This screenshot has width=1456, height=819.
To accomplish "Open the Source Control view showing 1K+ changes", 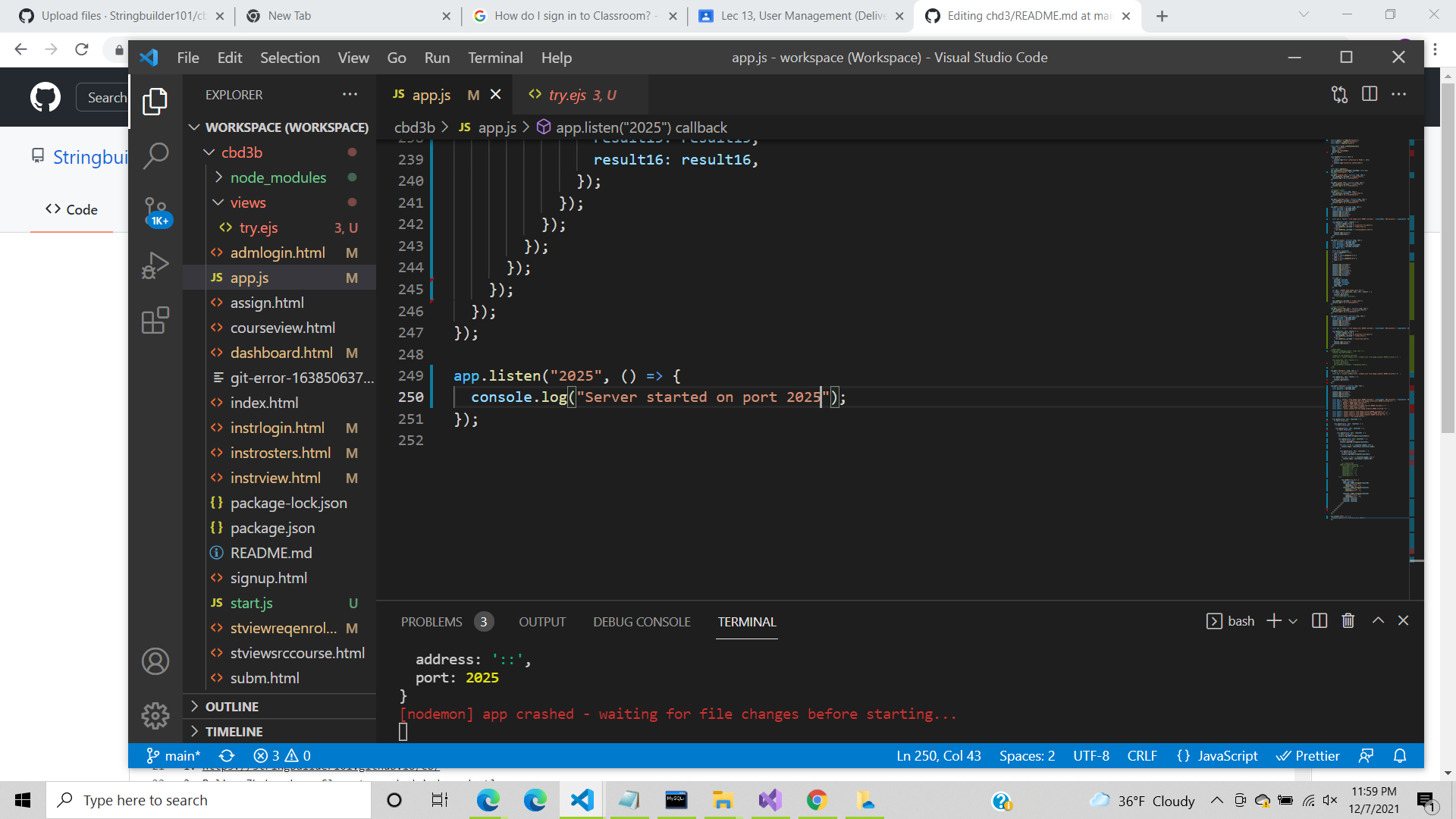I will click(x=155, y=210).
